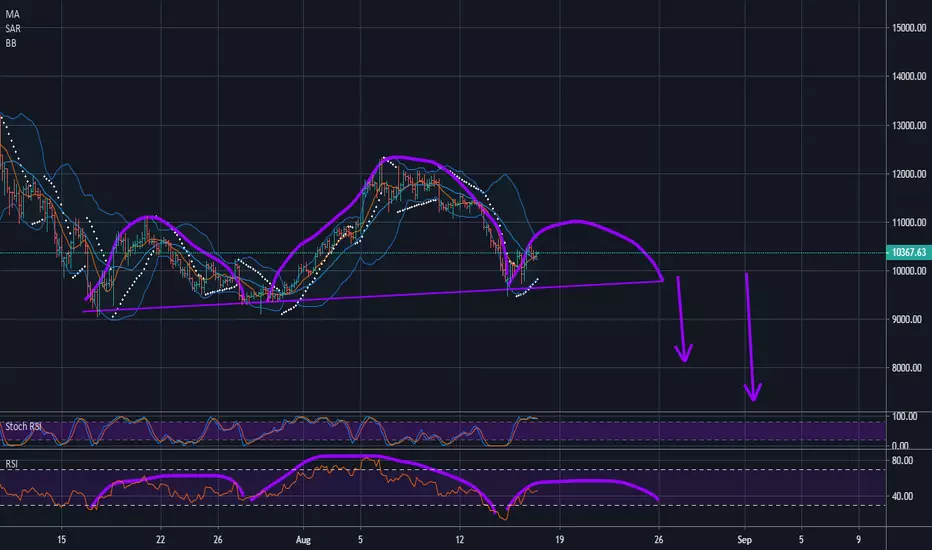The height and width of the screenshot is (550, 932).
Task: Click the 15 date label on time axis
Action: click(61, 540)
